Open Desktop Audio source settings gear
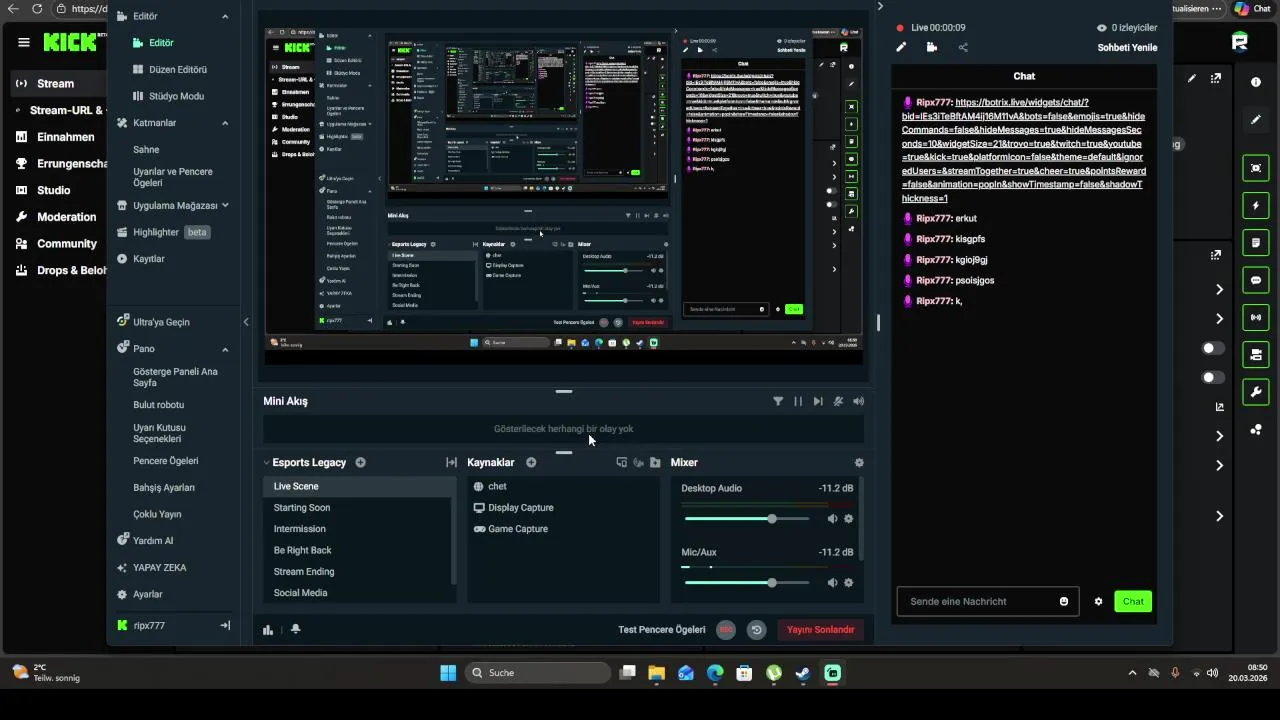This screenshot has height=720, width=1280. pos(849,519)
